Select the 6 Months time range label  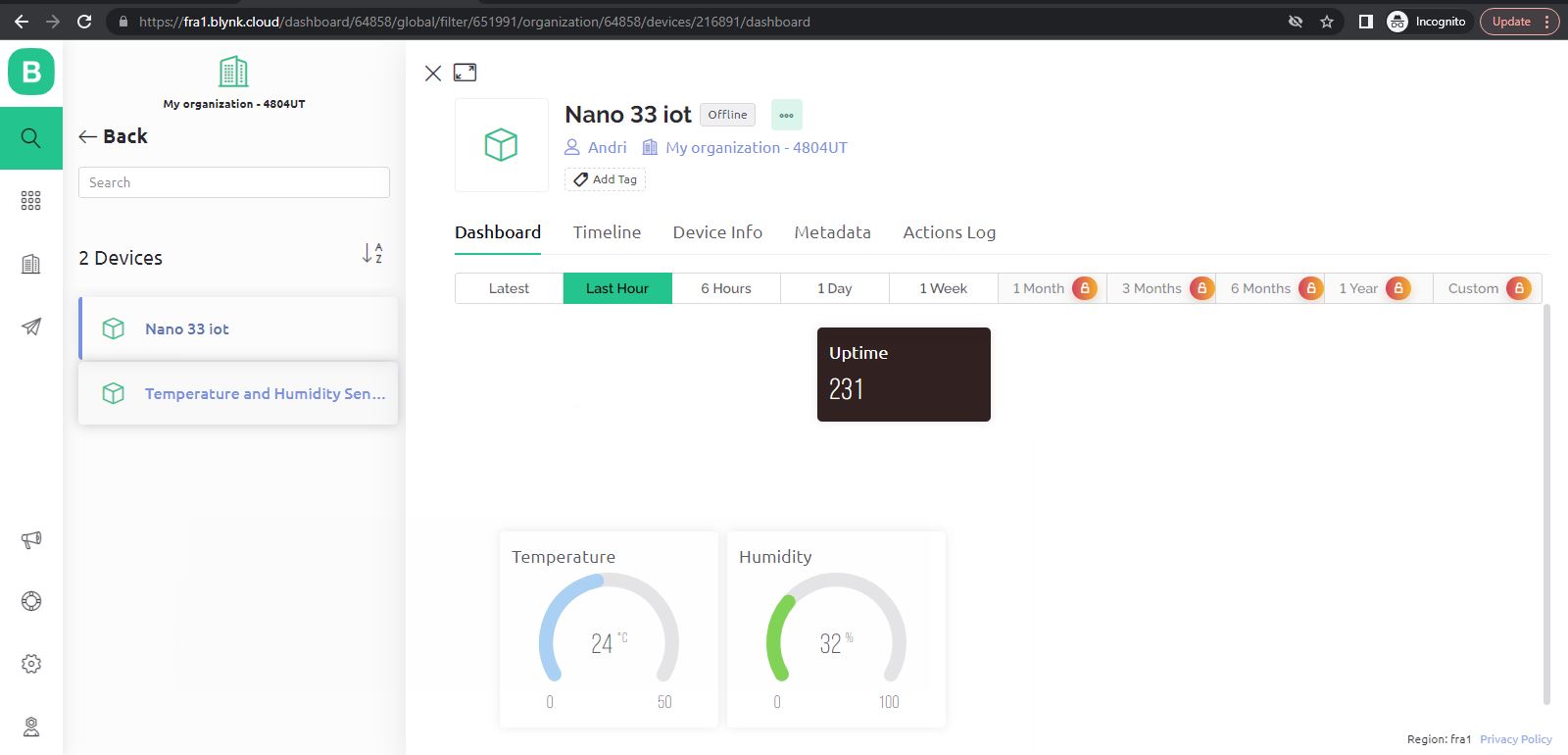pos(1260,288)
